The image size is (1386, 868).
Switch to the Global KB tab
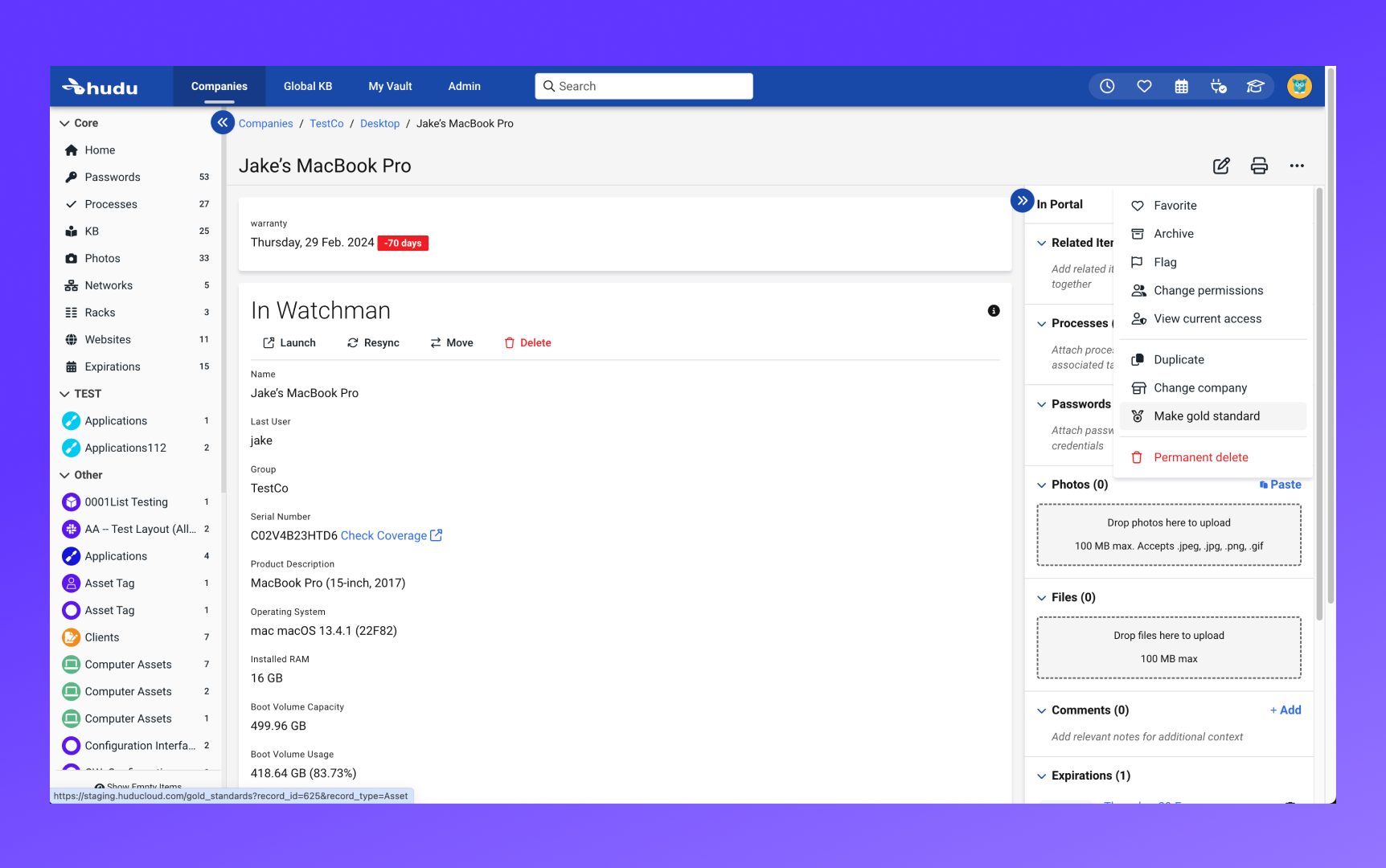click(308, 86)
